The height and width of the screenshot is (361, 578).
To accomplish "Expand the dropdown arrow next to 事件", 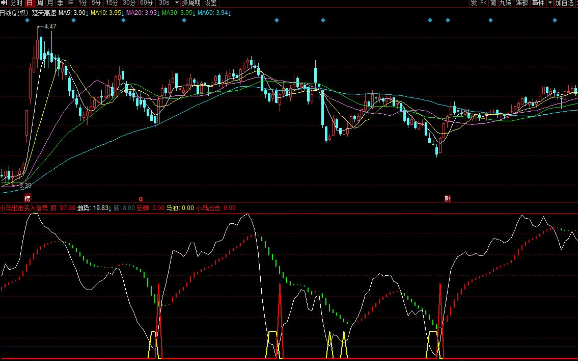I will tap(550, 3).
